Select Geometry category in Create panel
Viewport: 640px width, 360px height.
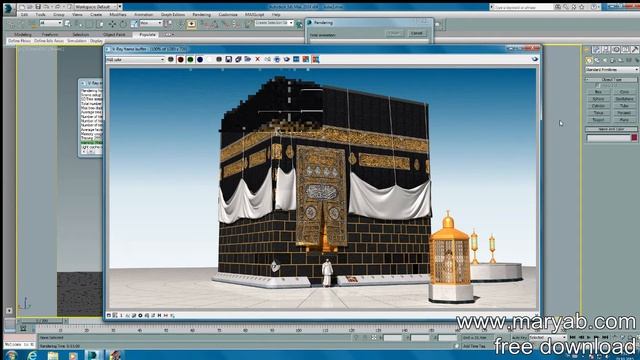(x=589, y=60)
